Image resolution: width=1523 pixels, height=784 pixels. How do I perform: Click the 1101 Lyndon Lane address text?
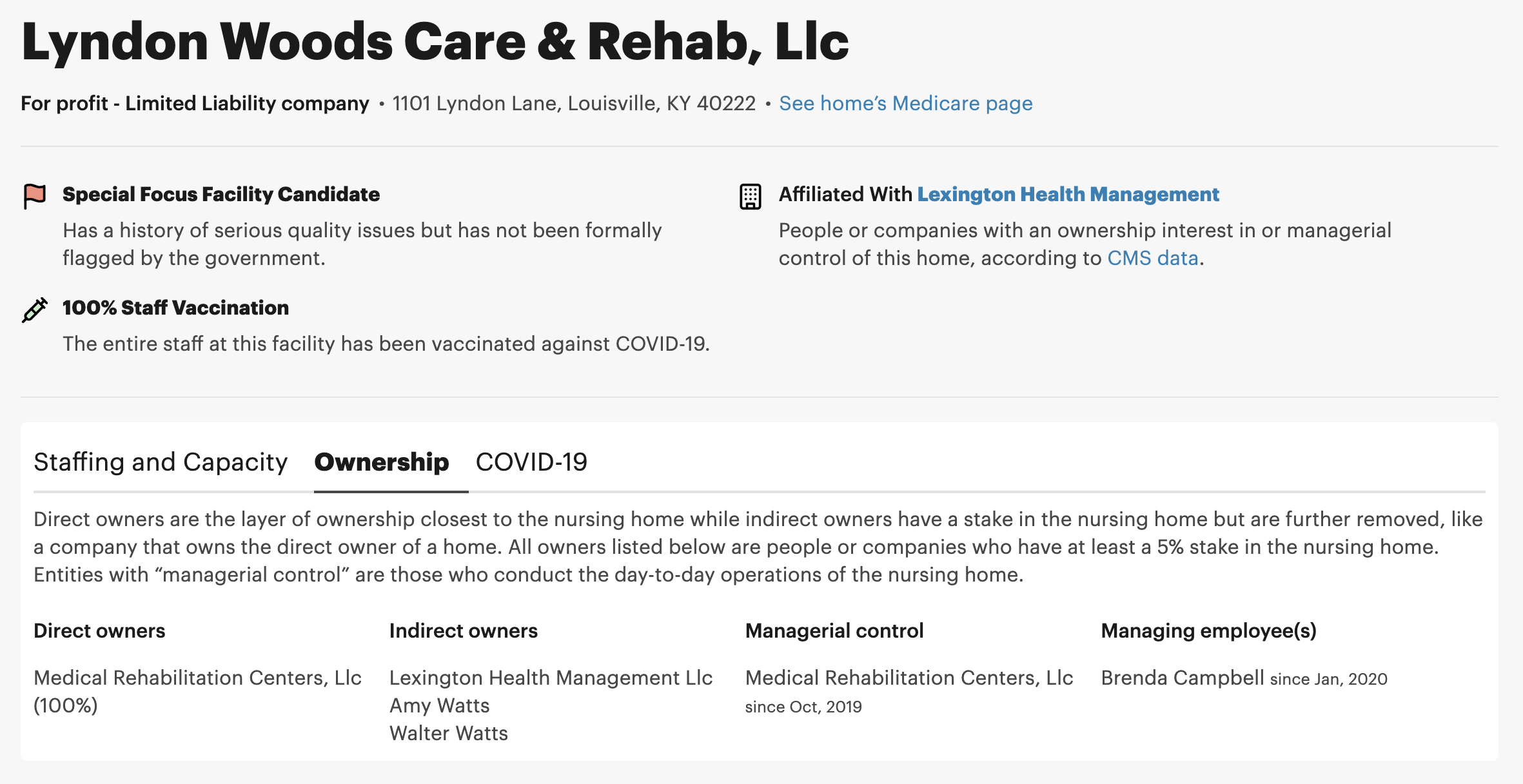[x=574, y=103]
